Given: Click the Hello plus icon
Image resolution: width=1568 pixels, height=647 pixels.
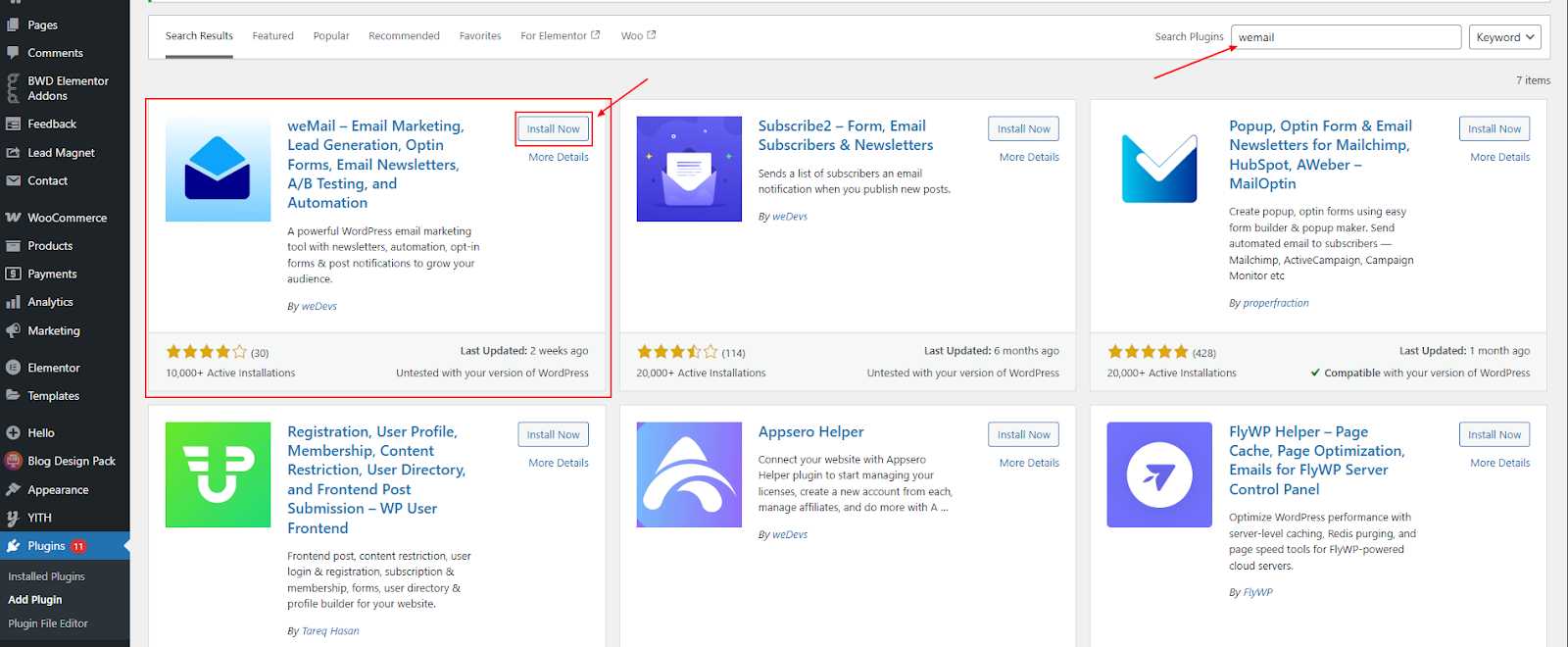Looking at the screenshot, I should (x=13, y=432).
